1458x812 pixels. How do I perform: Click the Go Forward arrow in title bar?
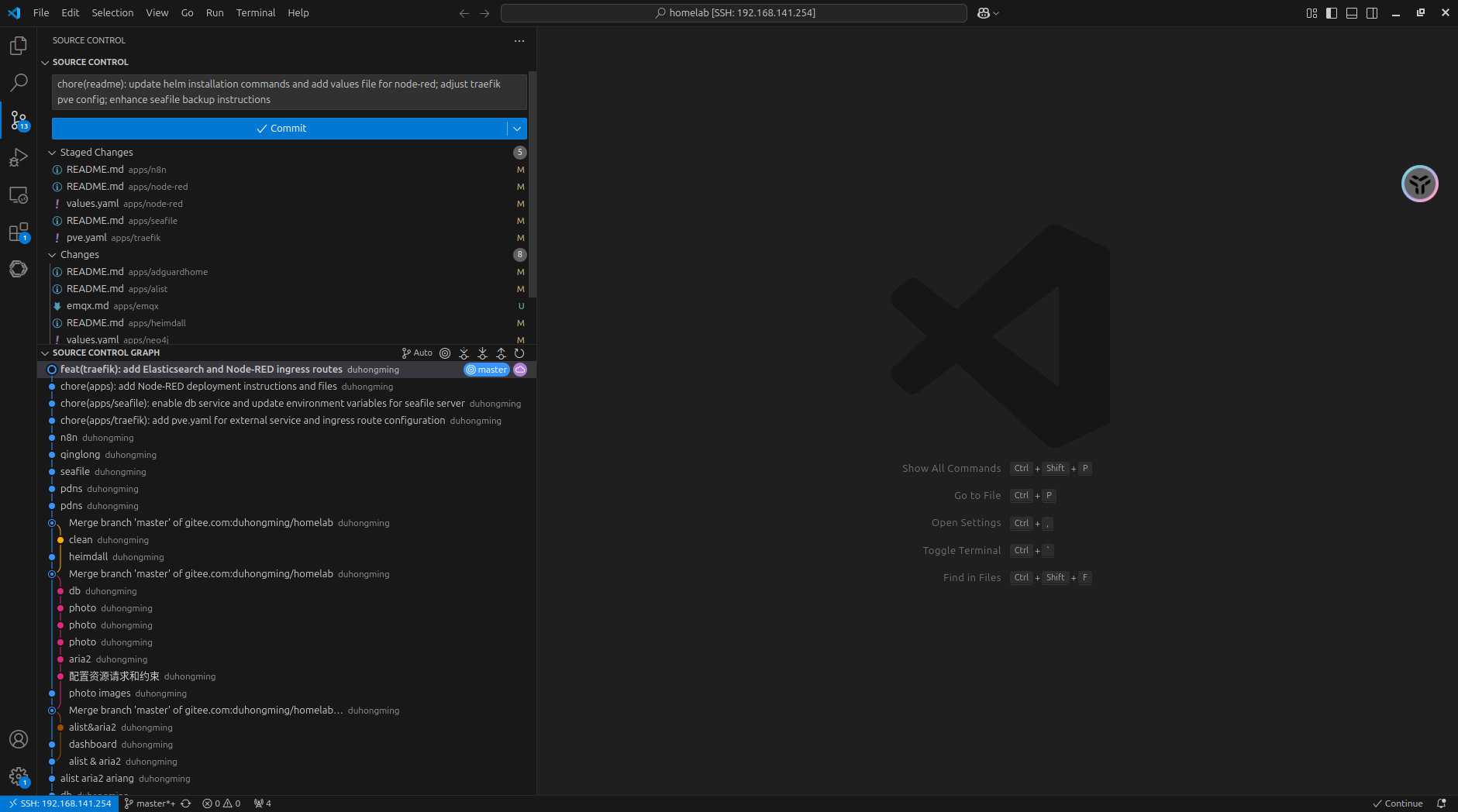click(484, 13)
